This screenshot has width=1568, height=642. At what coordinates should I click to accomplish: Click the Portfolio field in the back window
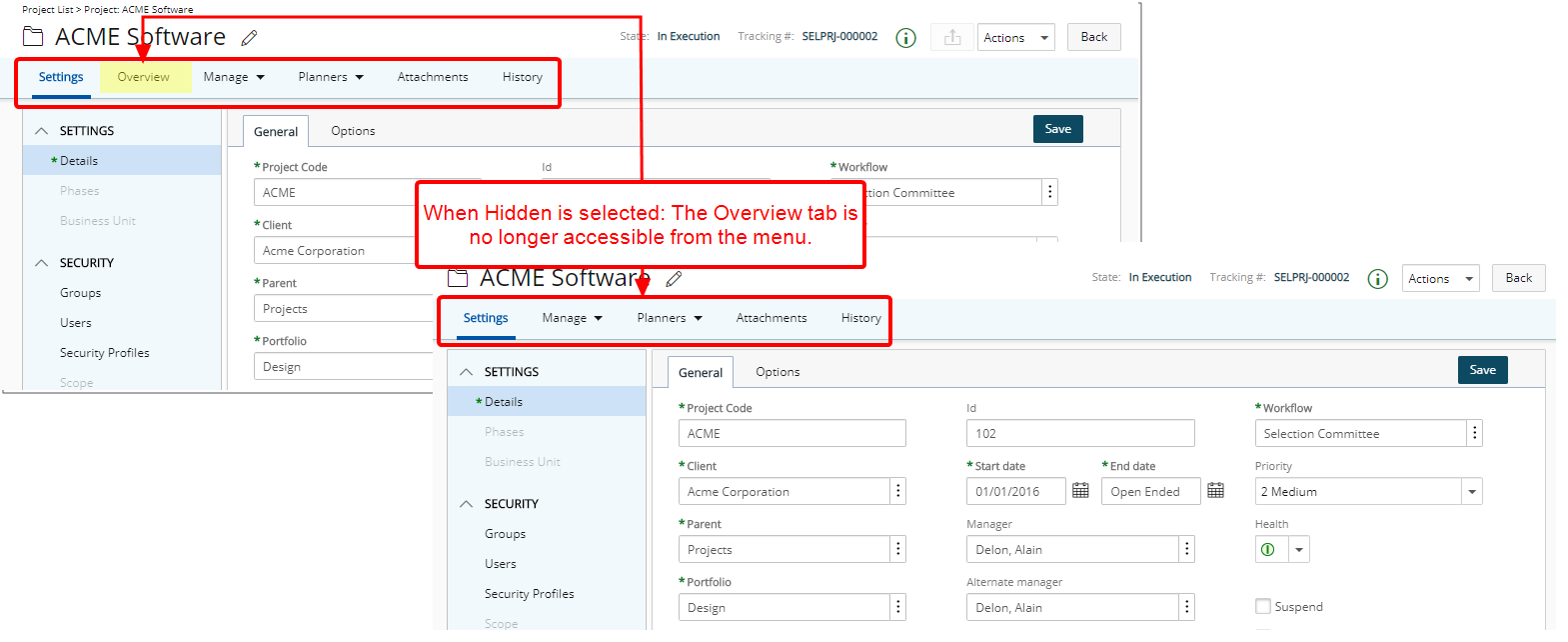(344, 366)
